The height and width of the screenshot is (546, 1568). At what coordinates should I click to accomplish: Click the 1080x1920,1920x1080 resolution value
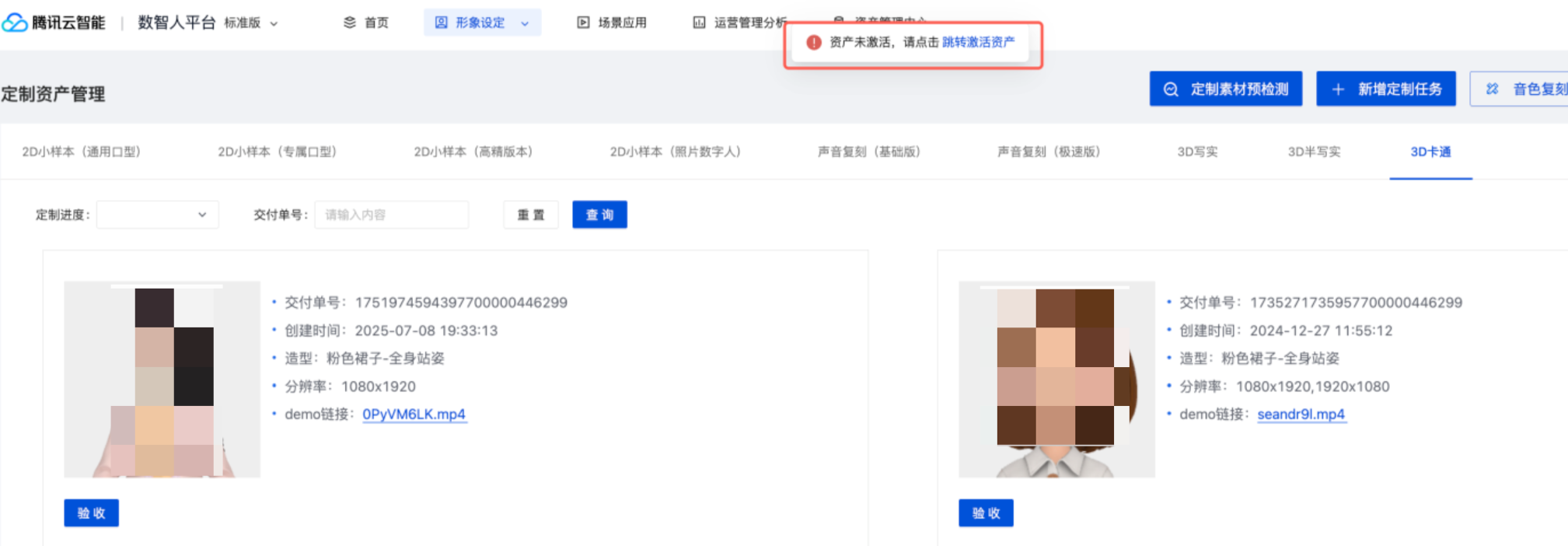tap(1312, 387)
